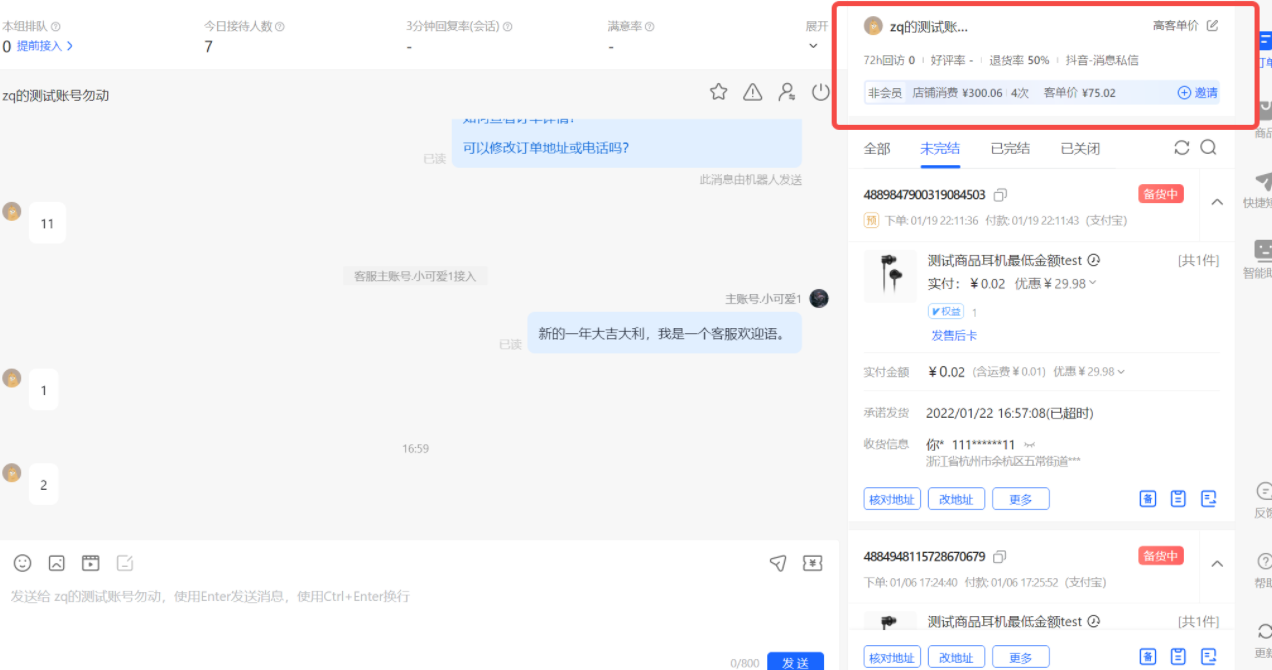Click the warning triangle report icon
1272x670 pixels.
coord(753,92)
